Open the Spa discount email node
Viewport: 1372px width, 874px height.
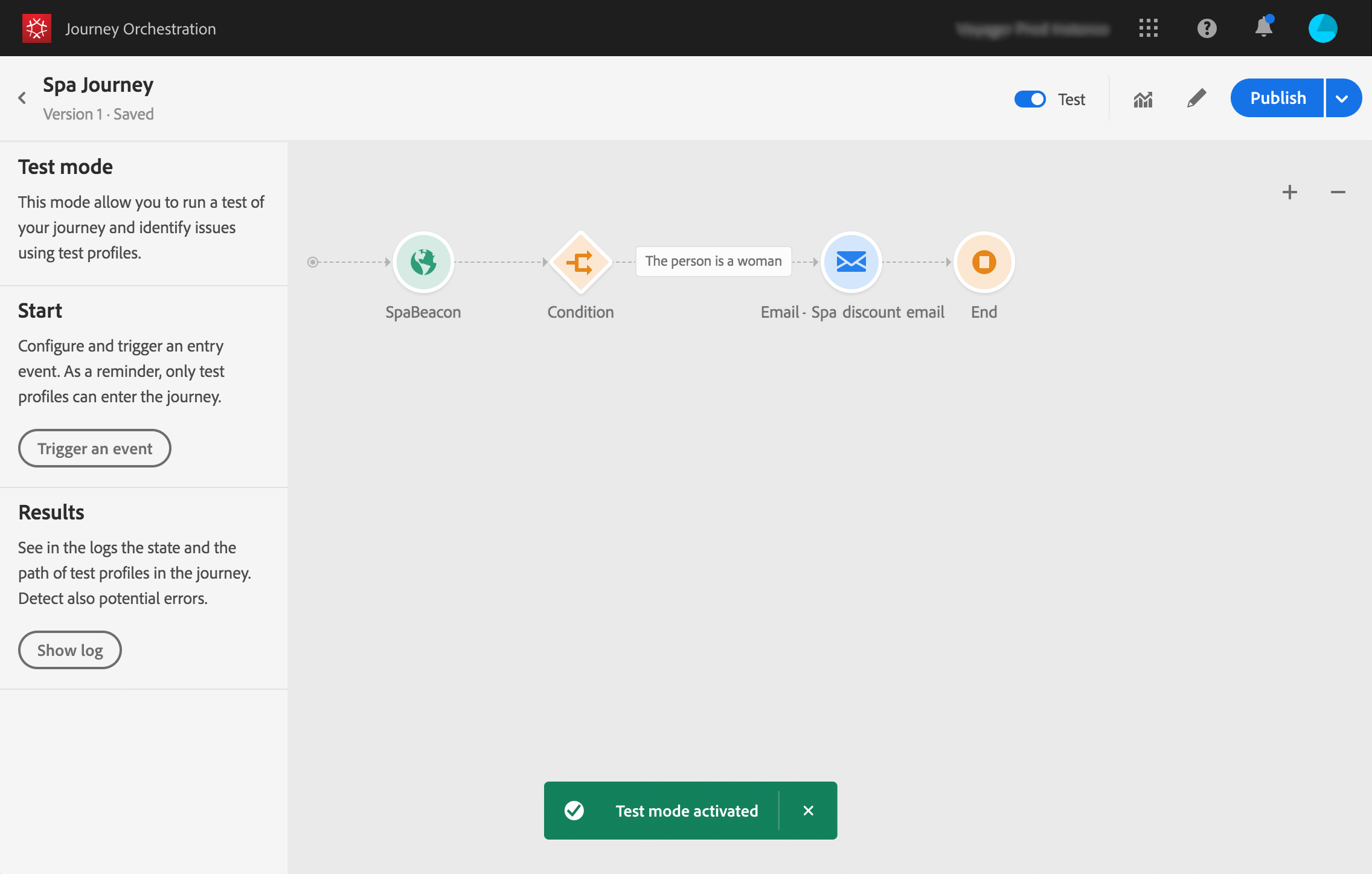pos(851,262)
